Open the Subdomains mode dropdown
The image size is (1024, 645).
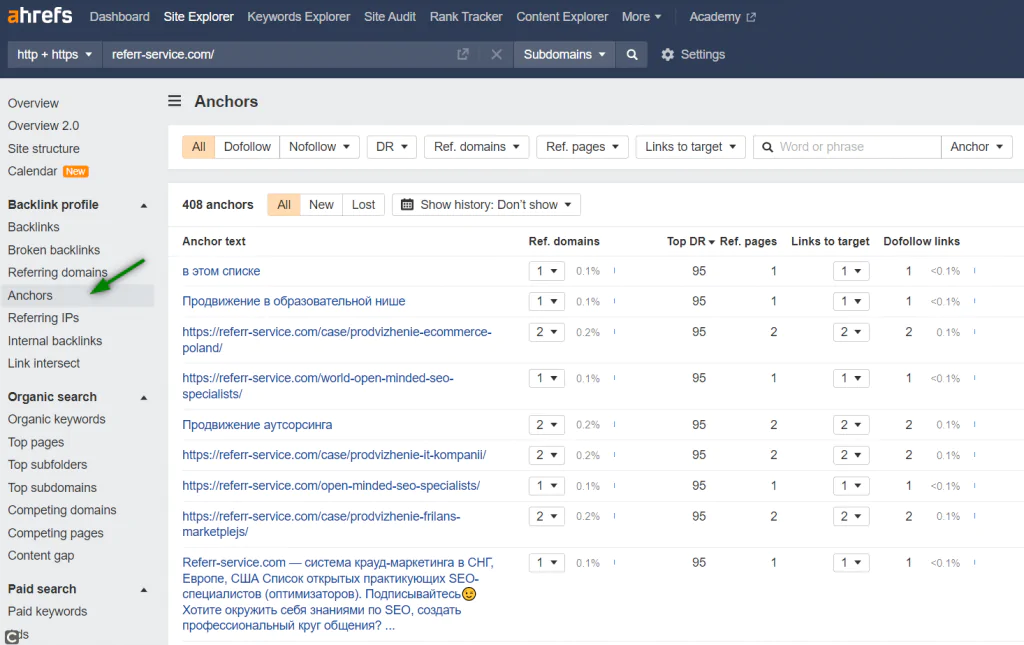point(564,54)
